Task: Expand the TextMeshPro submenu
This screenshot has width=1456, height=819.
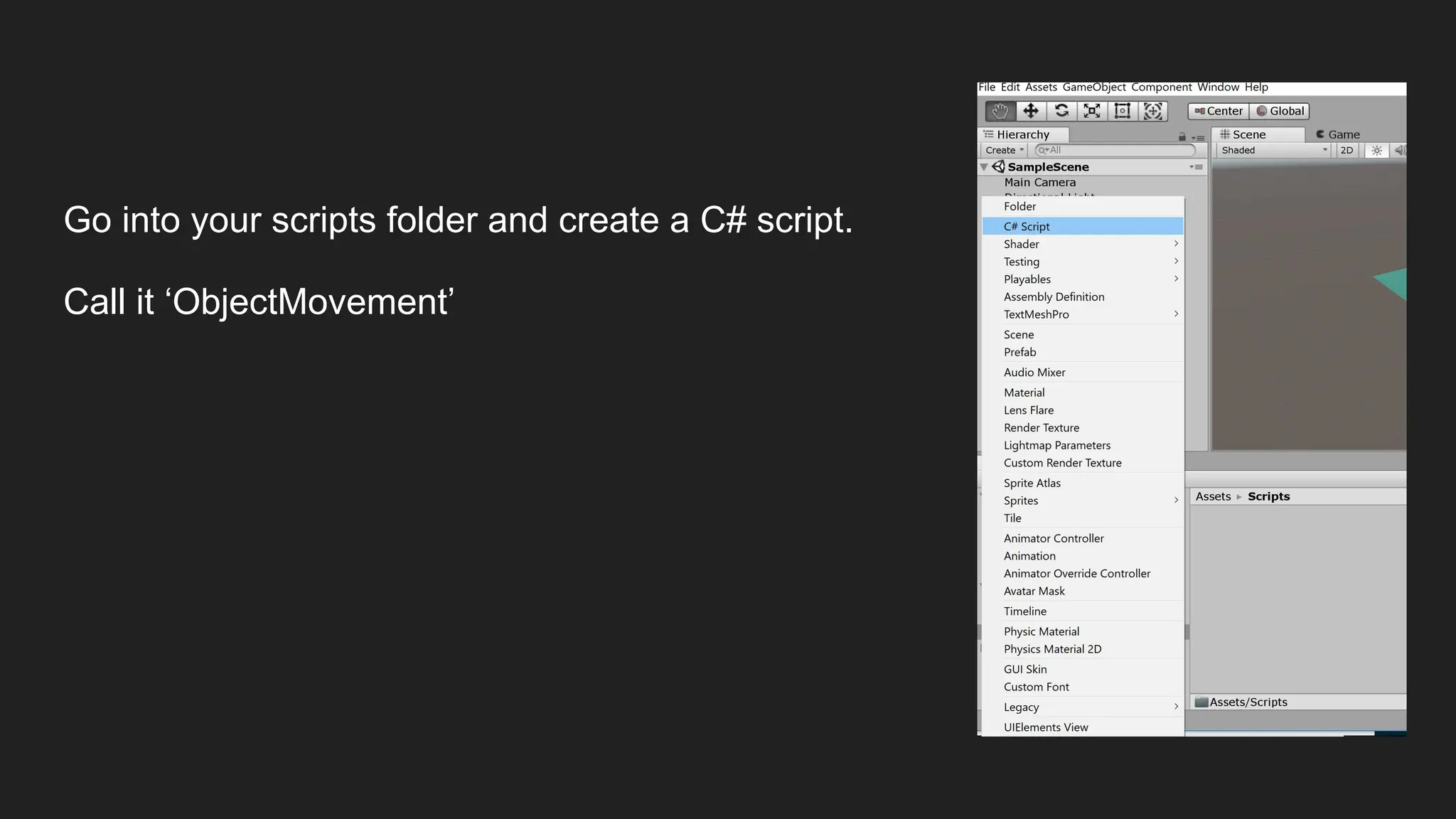Action: pos(1083,314)
